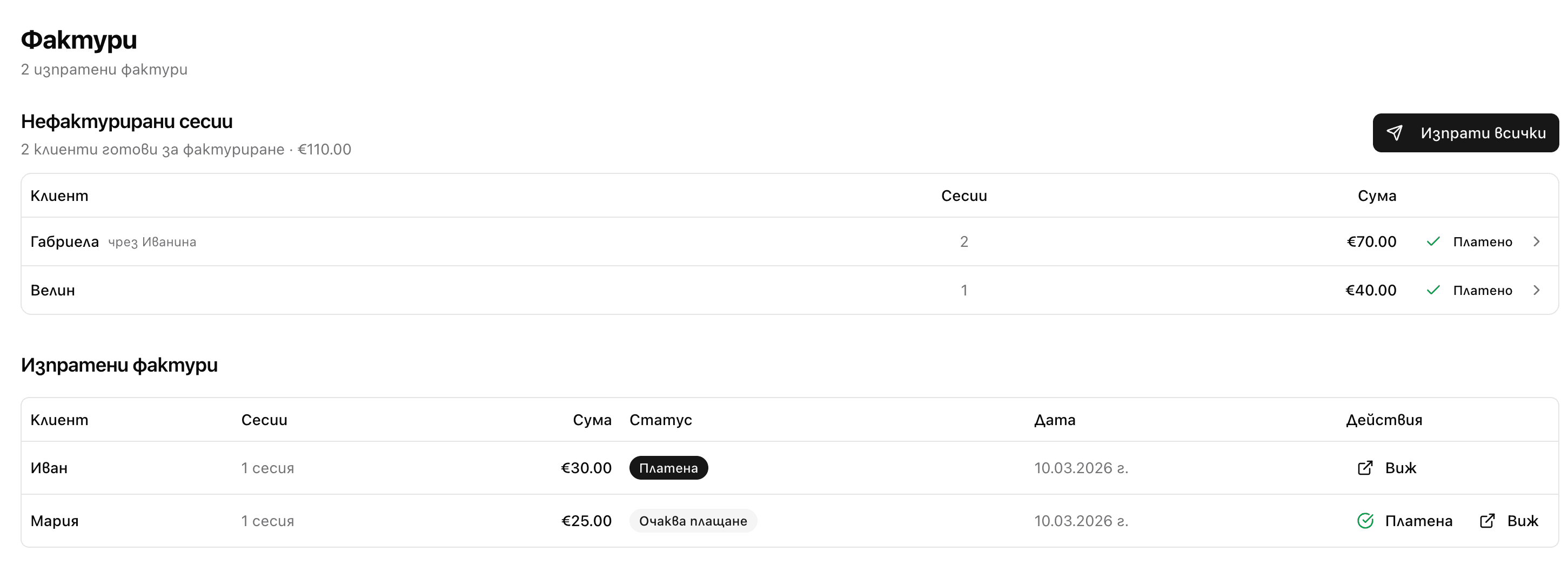Click the Дата column header
The width and height of the screenshot is (1568, 565).
pos(1054,420)
